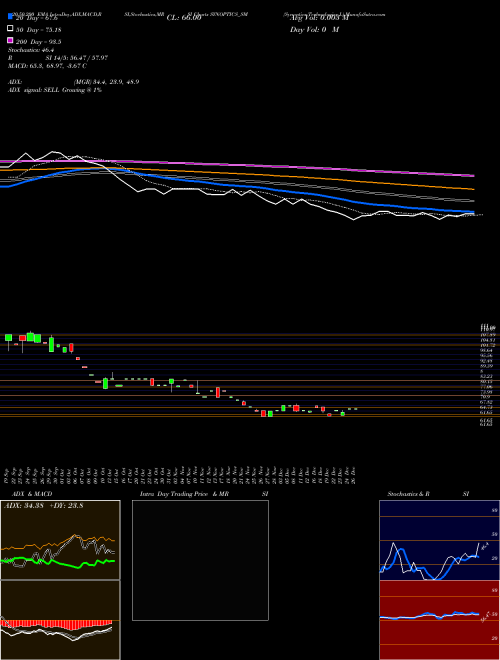Click the white 50 Day legend swatch
This screenshot has height=660, width=500.
pos(11,29)
